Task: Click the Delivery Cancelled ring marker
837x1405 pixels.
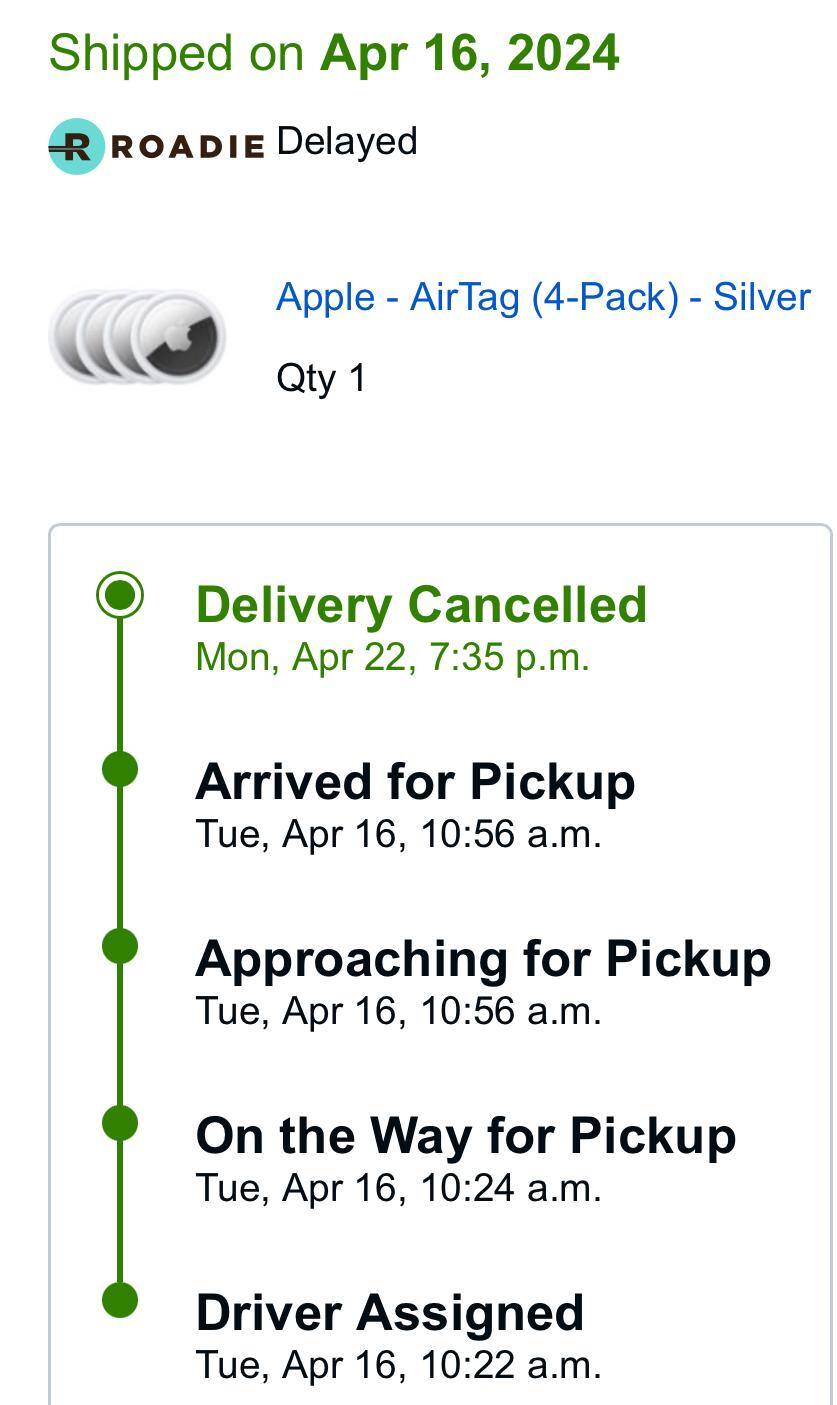Action: [x=120, y=595]
